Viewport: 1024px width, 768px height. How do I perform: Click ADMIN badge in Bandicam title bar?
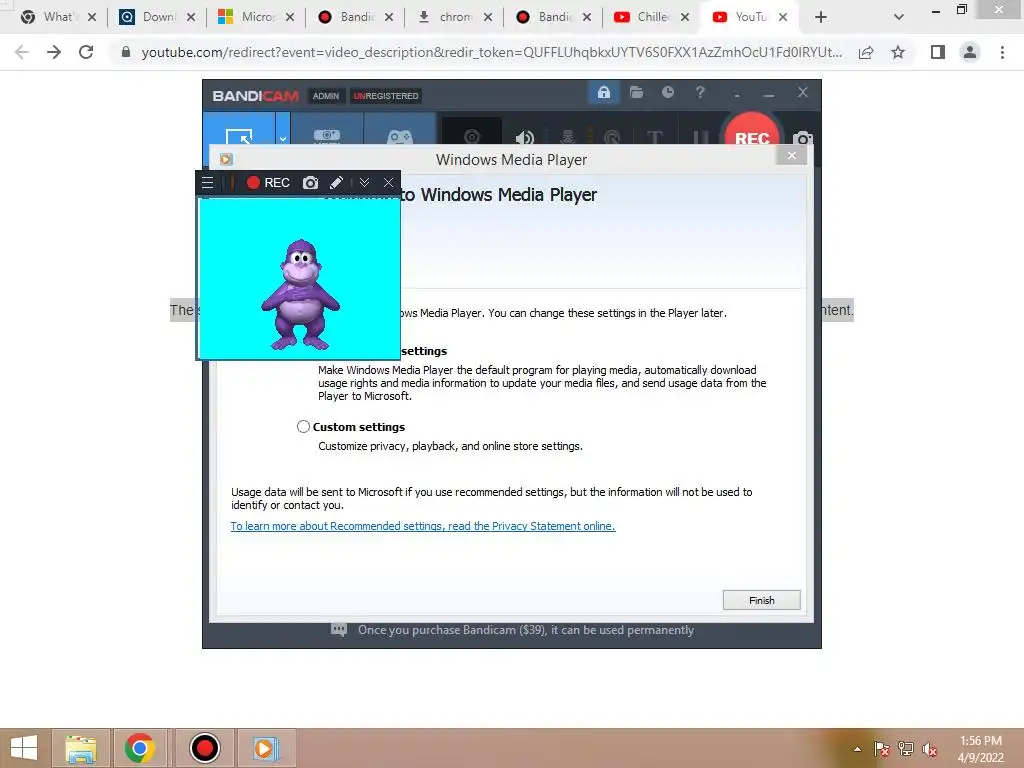click(x=325, y=96)
